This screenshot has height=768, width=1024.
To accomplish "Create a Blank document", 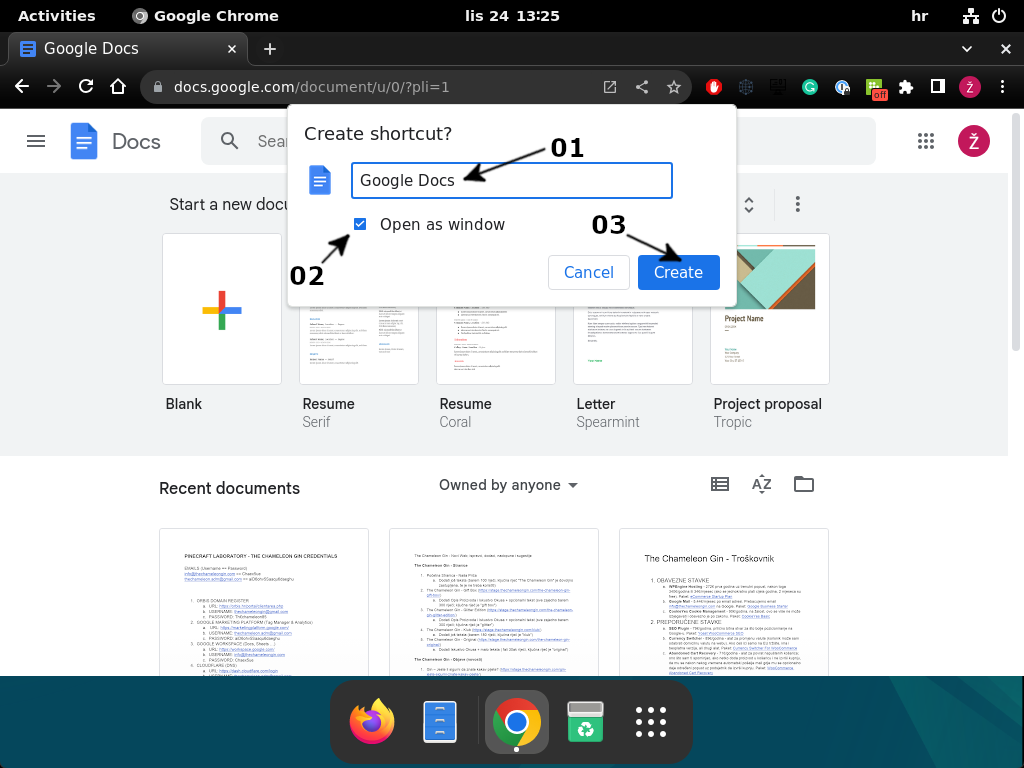I will tap(222, 309).
